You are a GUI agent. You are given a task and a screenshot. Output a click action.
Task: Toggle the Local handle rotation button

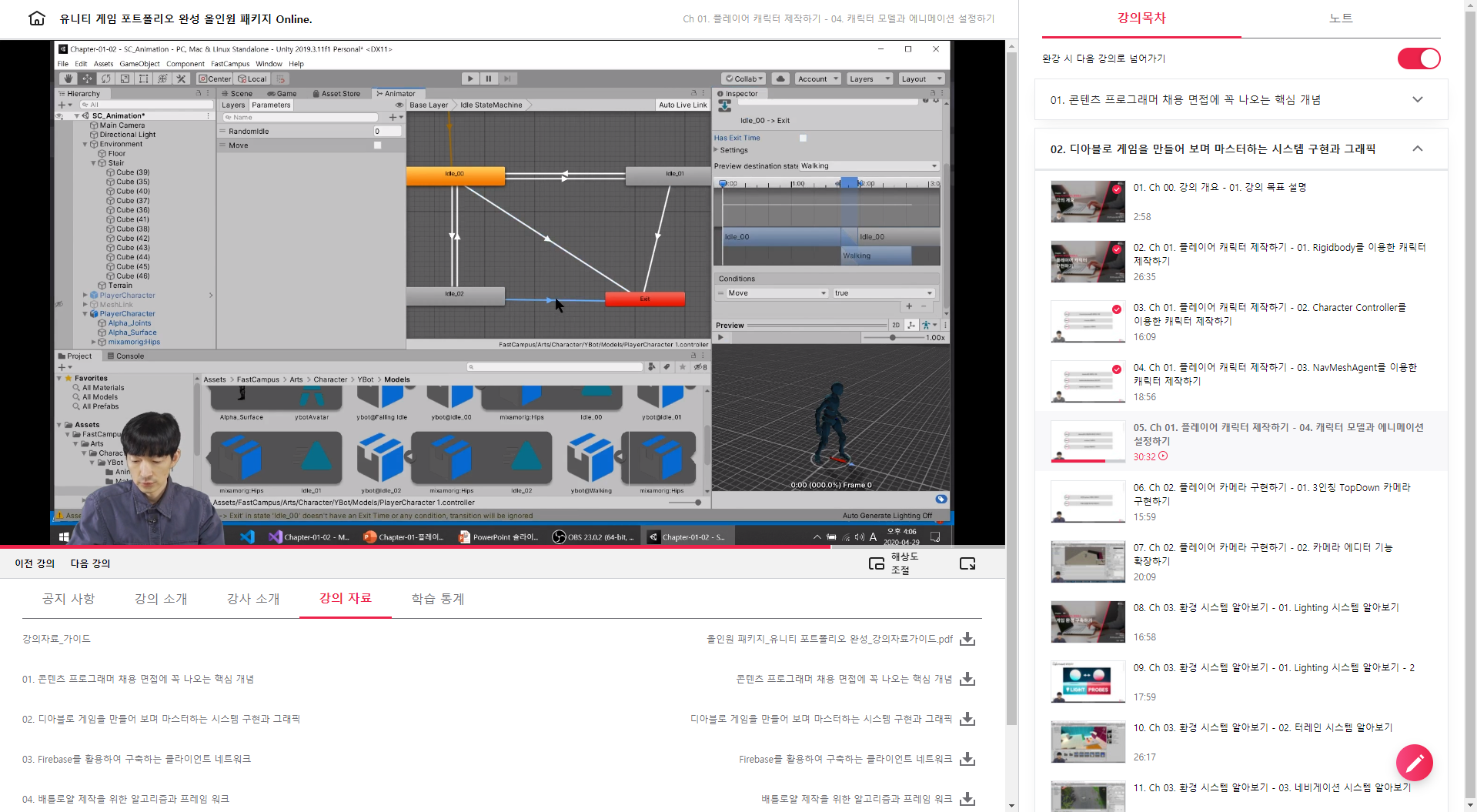coord(252,79)
